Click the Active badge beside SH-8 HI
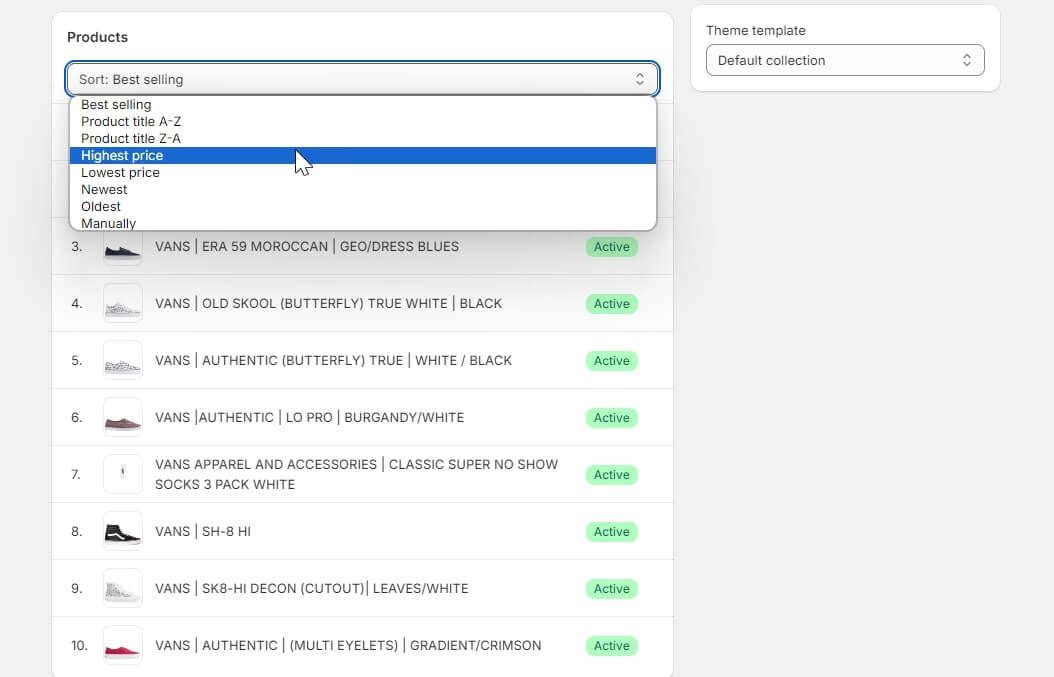Screen dimensions: 1054x677 coord(611,531)
